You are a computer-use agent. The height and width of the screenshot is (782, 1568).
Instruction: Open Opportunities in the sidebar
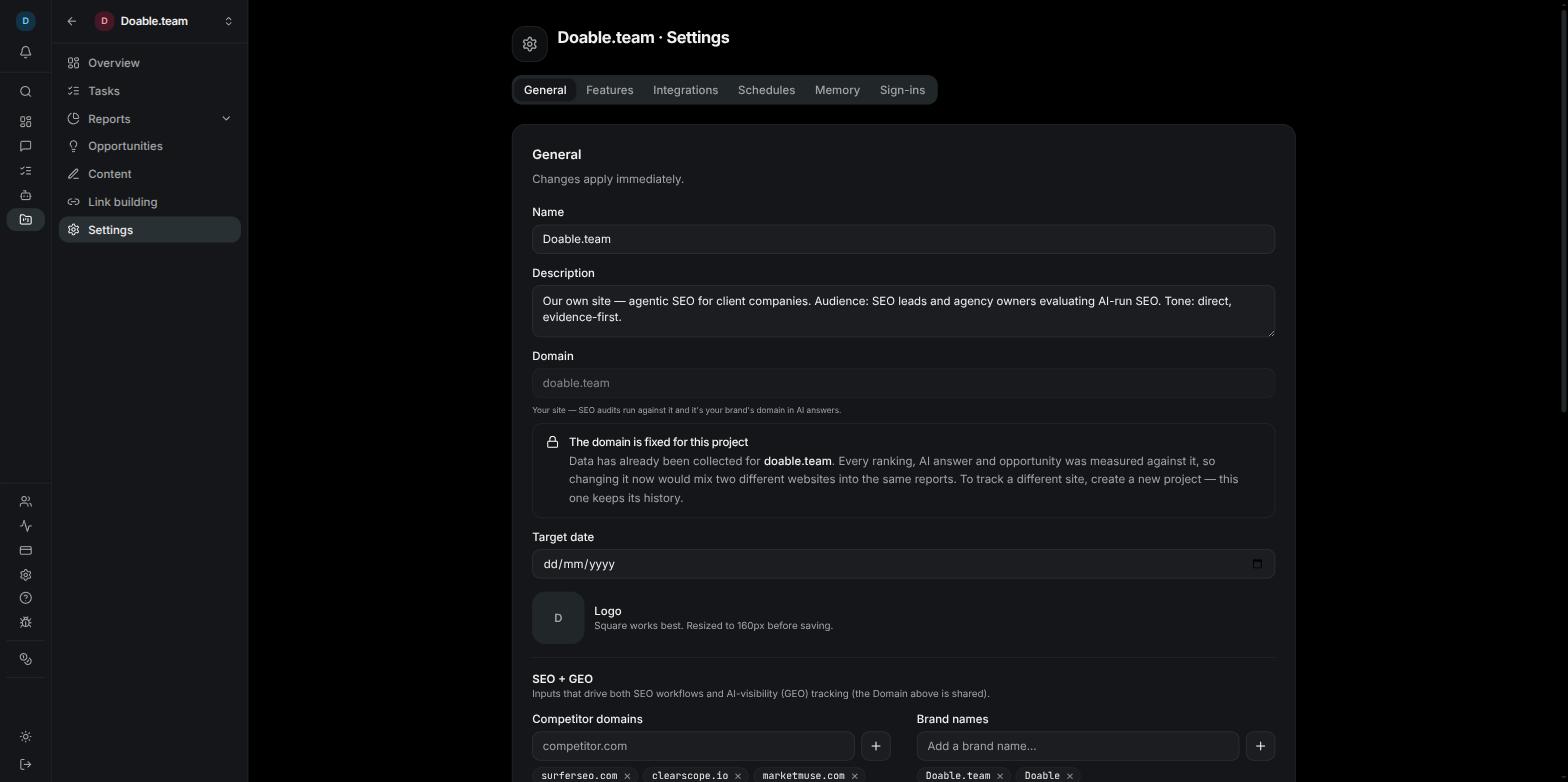click(150, 146)
